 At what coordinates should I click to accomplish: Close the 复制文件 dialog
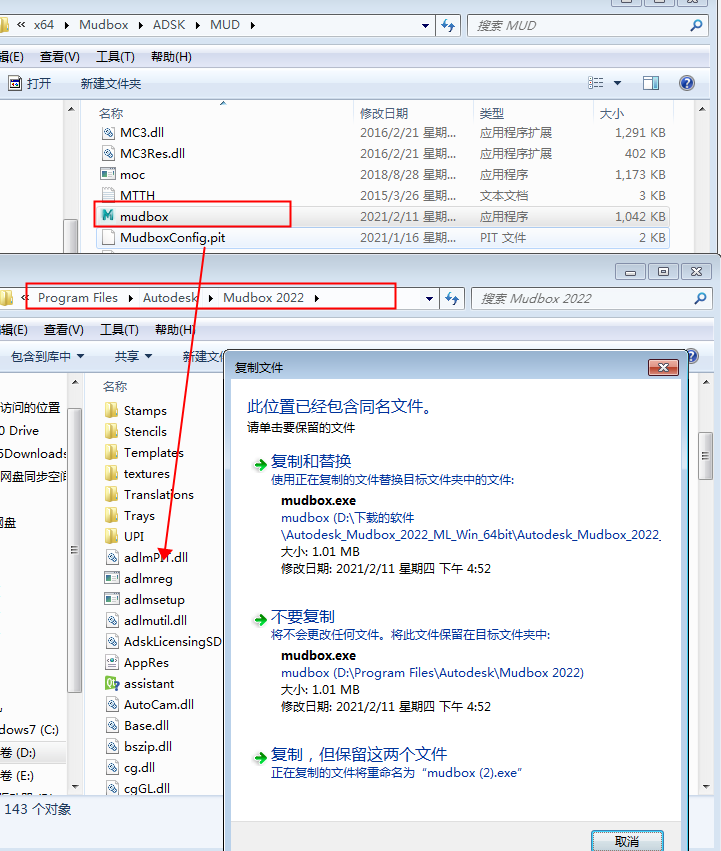[663, 367]
